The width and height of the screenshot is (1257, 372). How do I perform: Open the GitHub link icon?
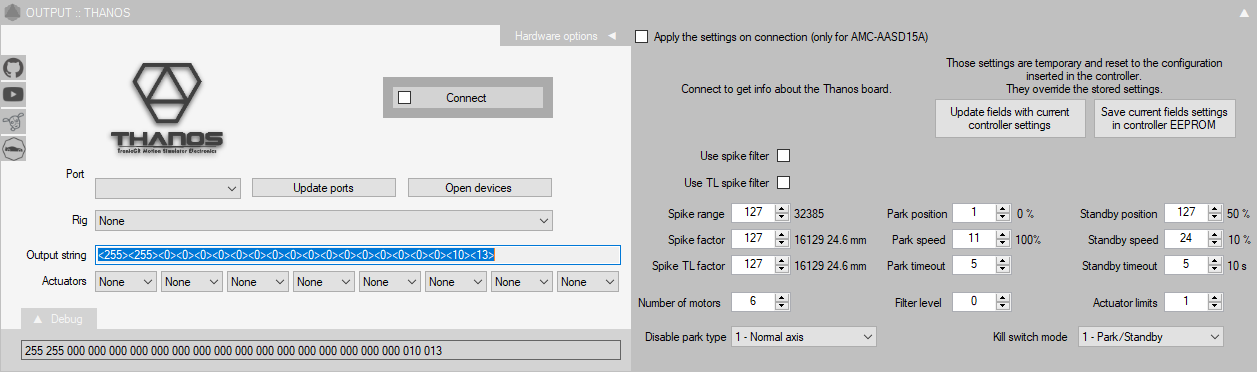tap(14, 68)
